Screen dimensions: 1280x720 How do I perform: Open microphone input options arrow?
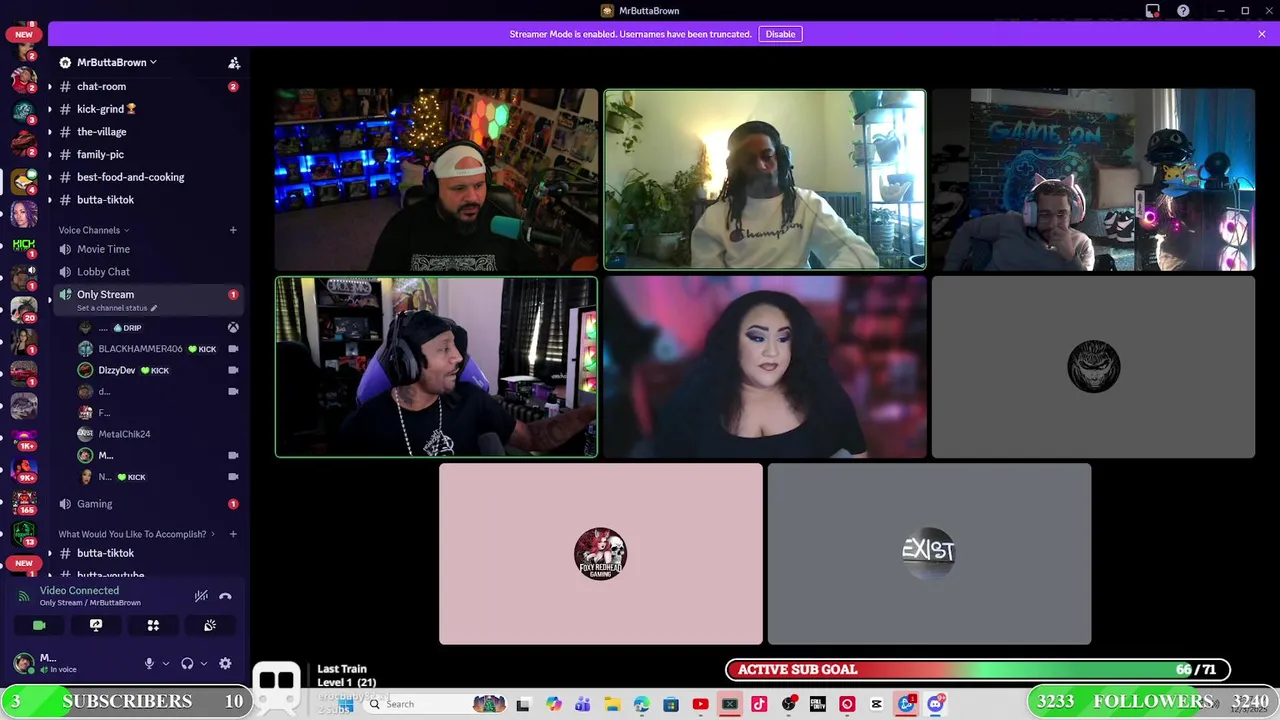point(165,663)
